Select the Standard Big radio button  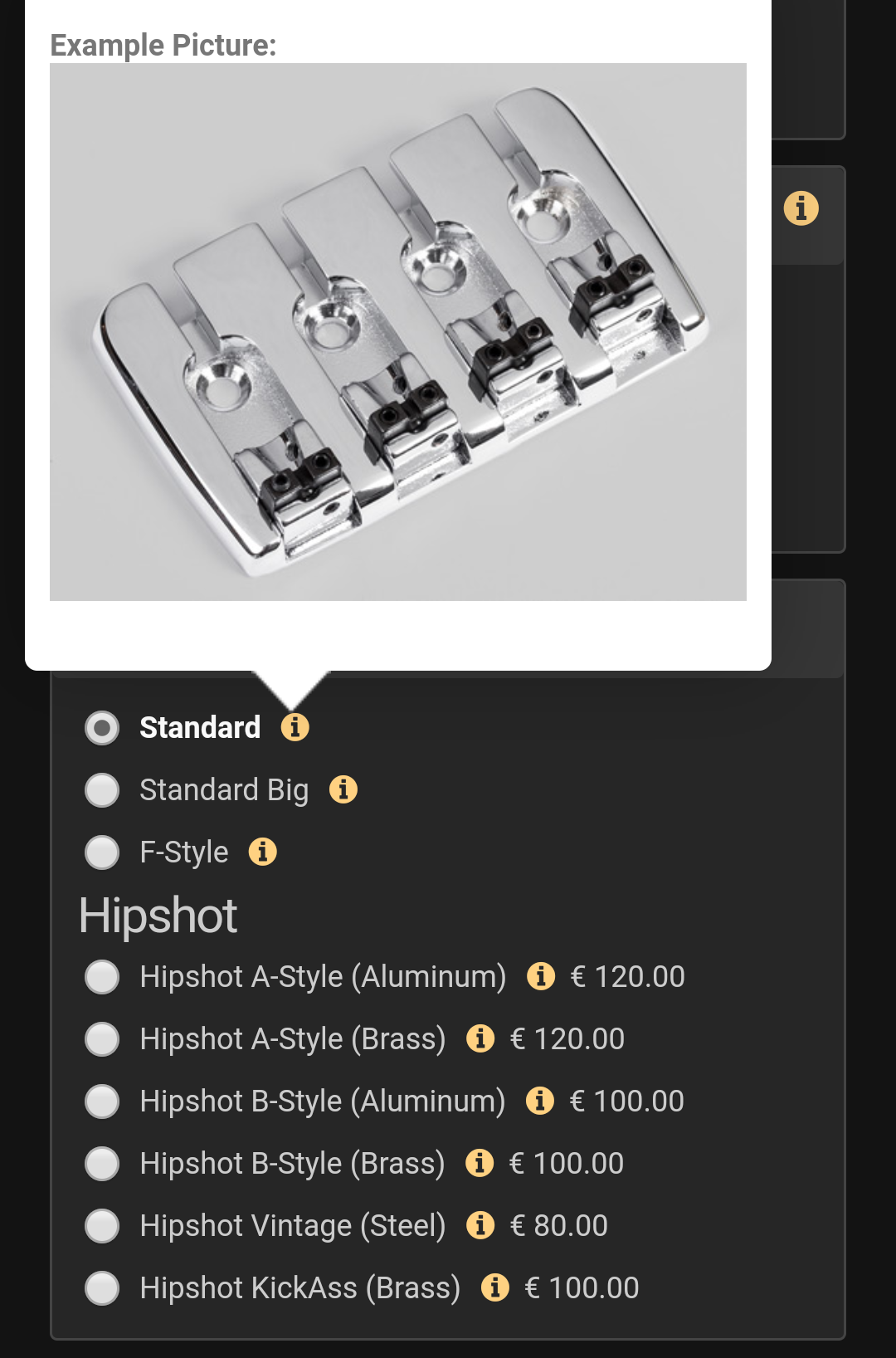[102, 790]
